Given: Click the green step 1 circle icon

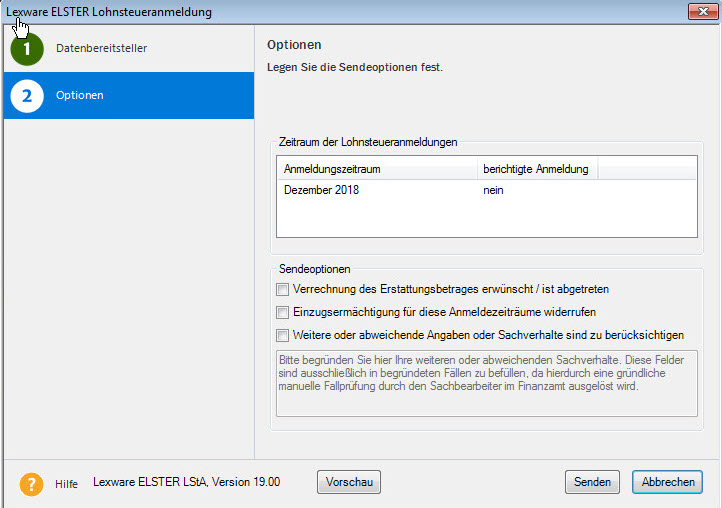Looking at the screenshot, I should coord(27,48).
